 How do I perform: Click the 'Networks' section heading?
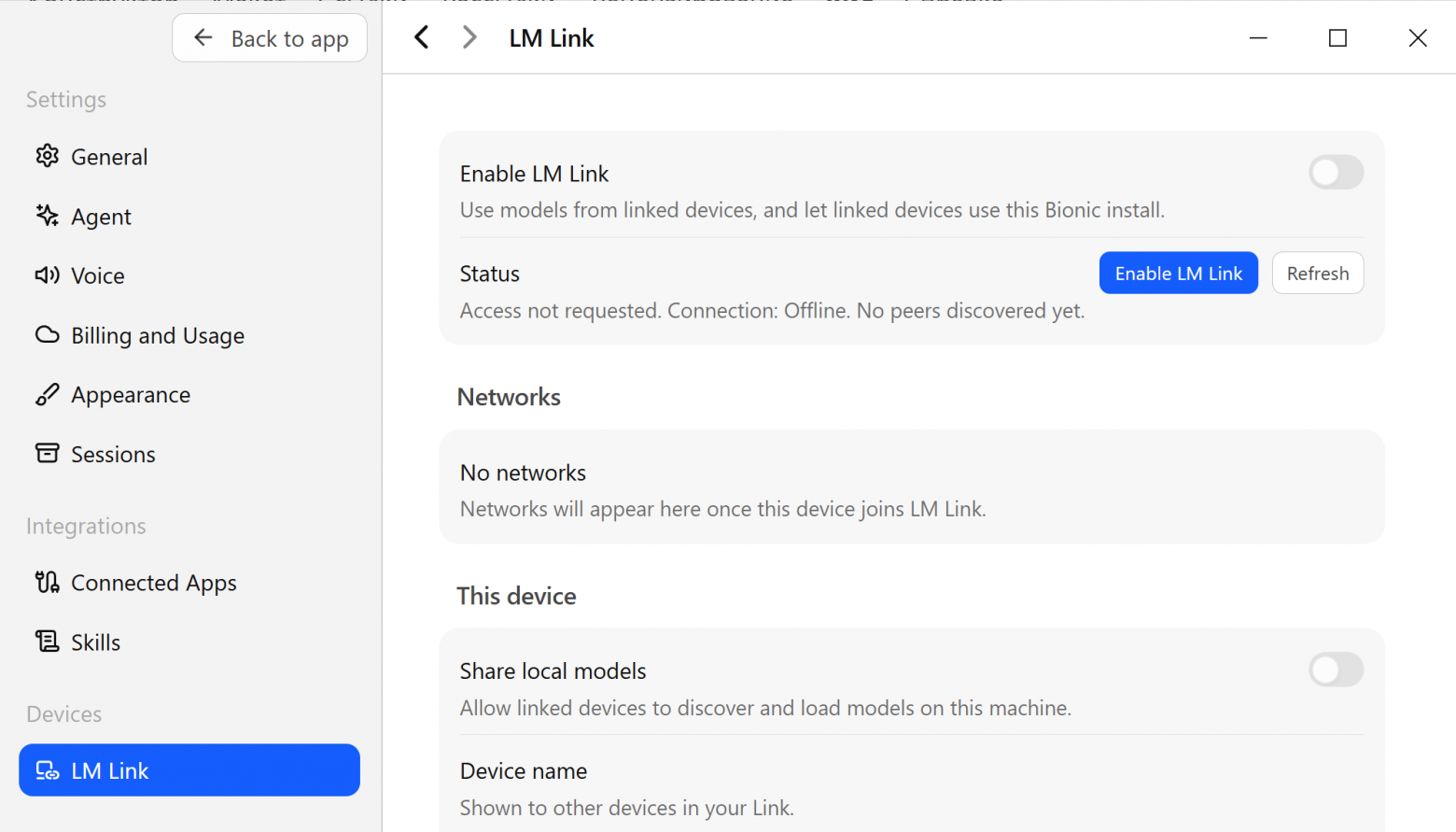pyautogui.click(x=509, y=397)
